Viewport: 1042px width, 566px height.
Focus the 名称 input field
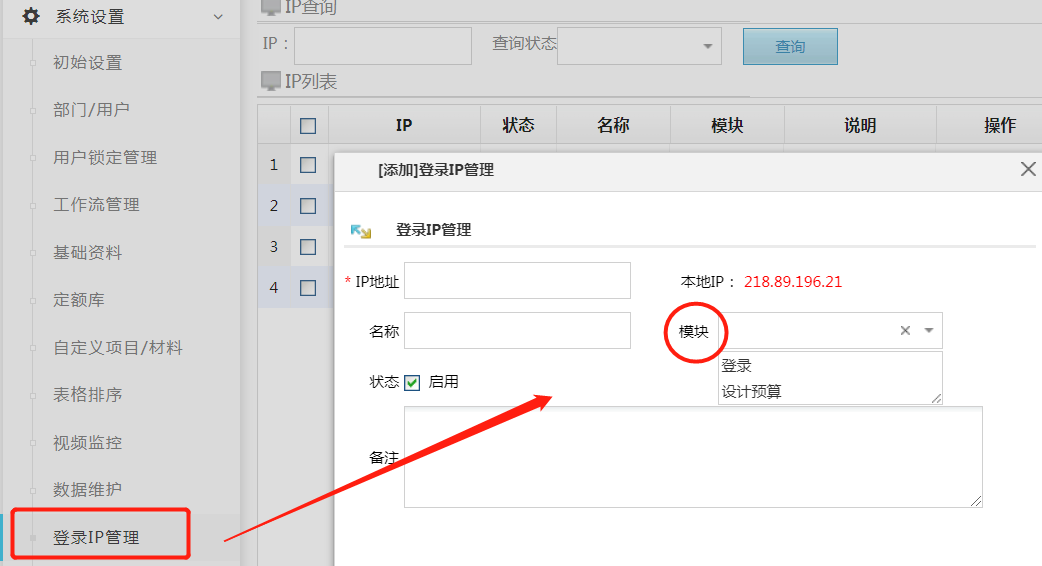pos(517,330)
